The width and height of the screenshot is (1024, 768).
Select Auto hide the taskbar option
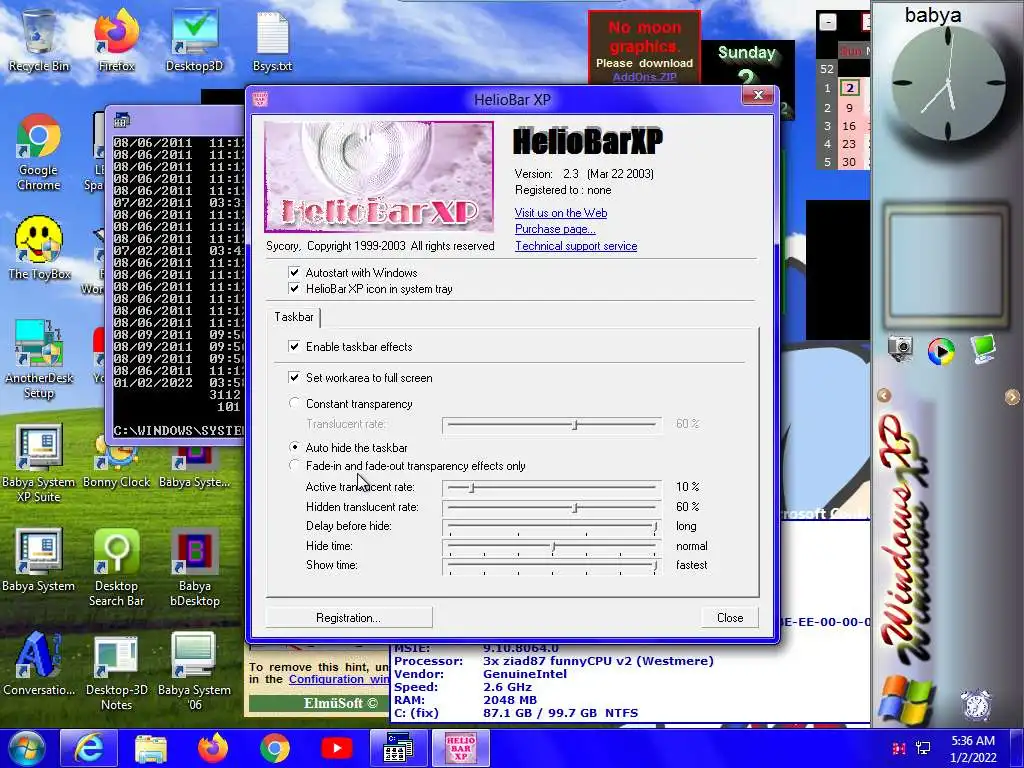[x=295, y=447]
